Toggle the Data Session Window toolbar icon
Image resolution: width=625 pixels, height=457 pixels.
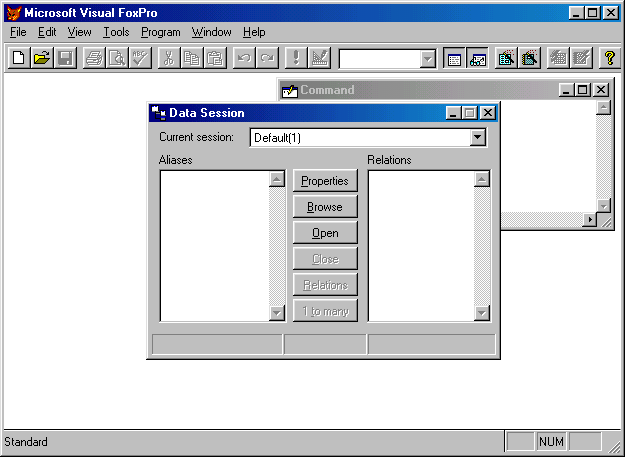point(478,58)
